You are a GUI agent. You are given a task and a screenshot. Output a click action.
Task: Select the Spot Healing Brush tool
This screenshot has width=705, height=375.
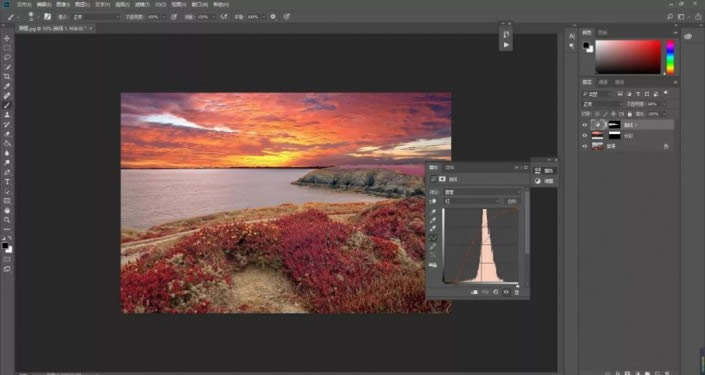pos(7,95)
